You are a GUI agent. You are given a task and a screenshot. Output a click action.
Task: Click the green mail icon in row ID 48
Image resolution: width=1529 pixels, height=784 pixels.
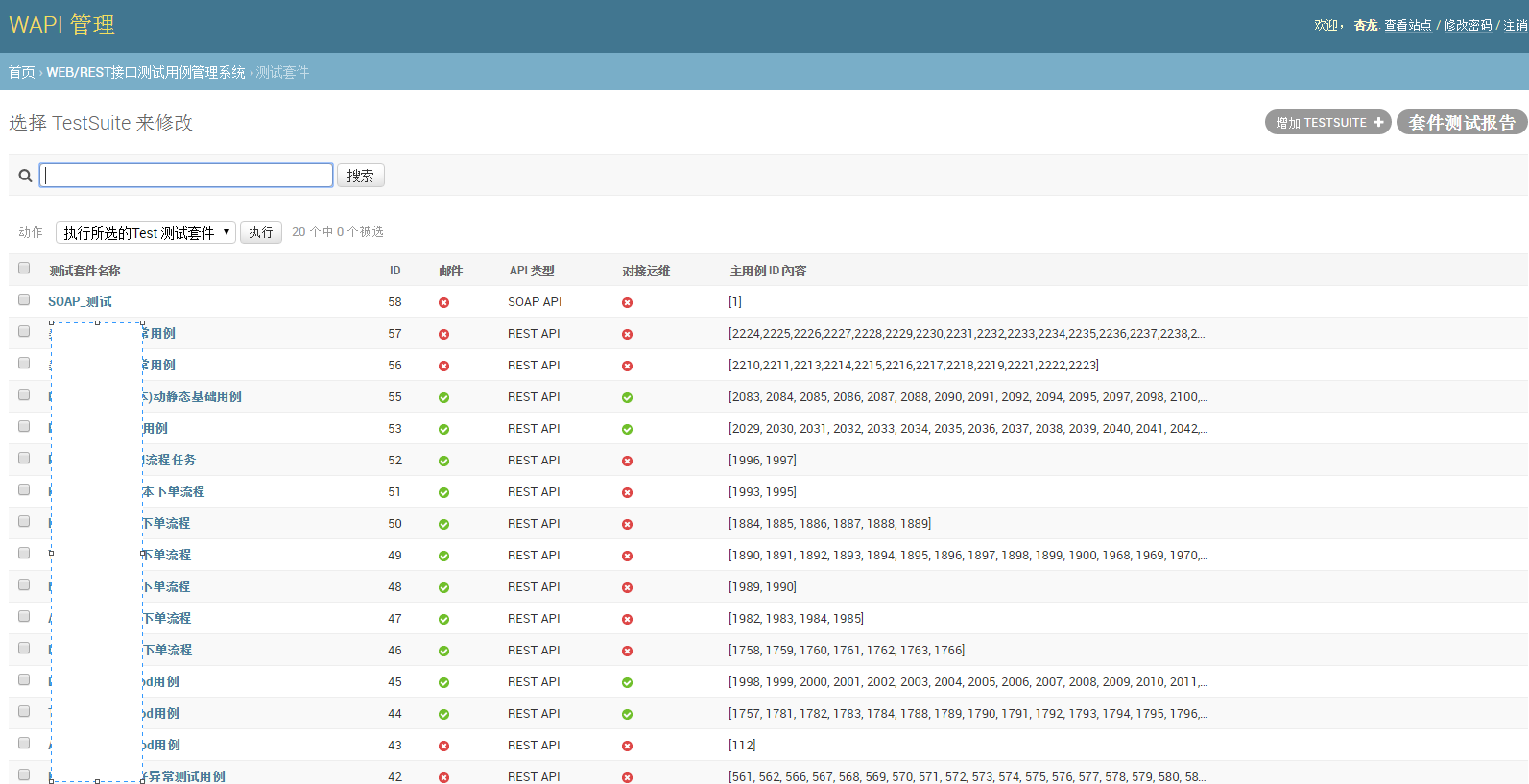[x=443, y=587]
